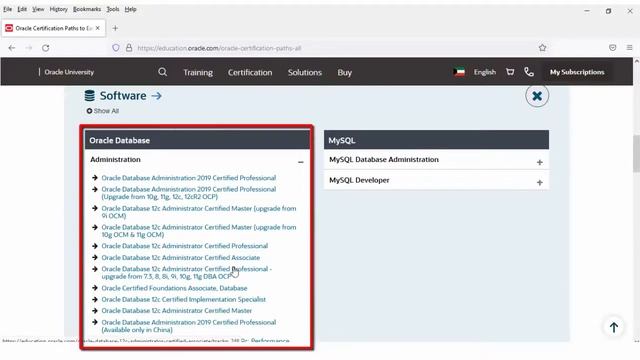Image resolution: width=640 pixels, height=360 pixels.
Task: Bookmark this page with the star icon
Action: coord(542,48)
